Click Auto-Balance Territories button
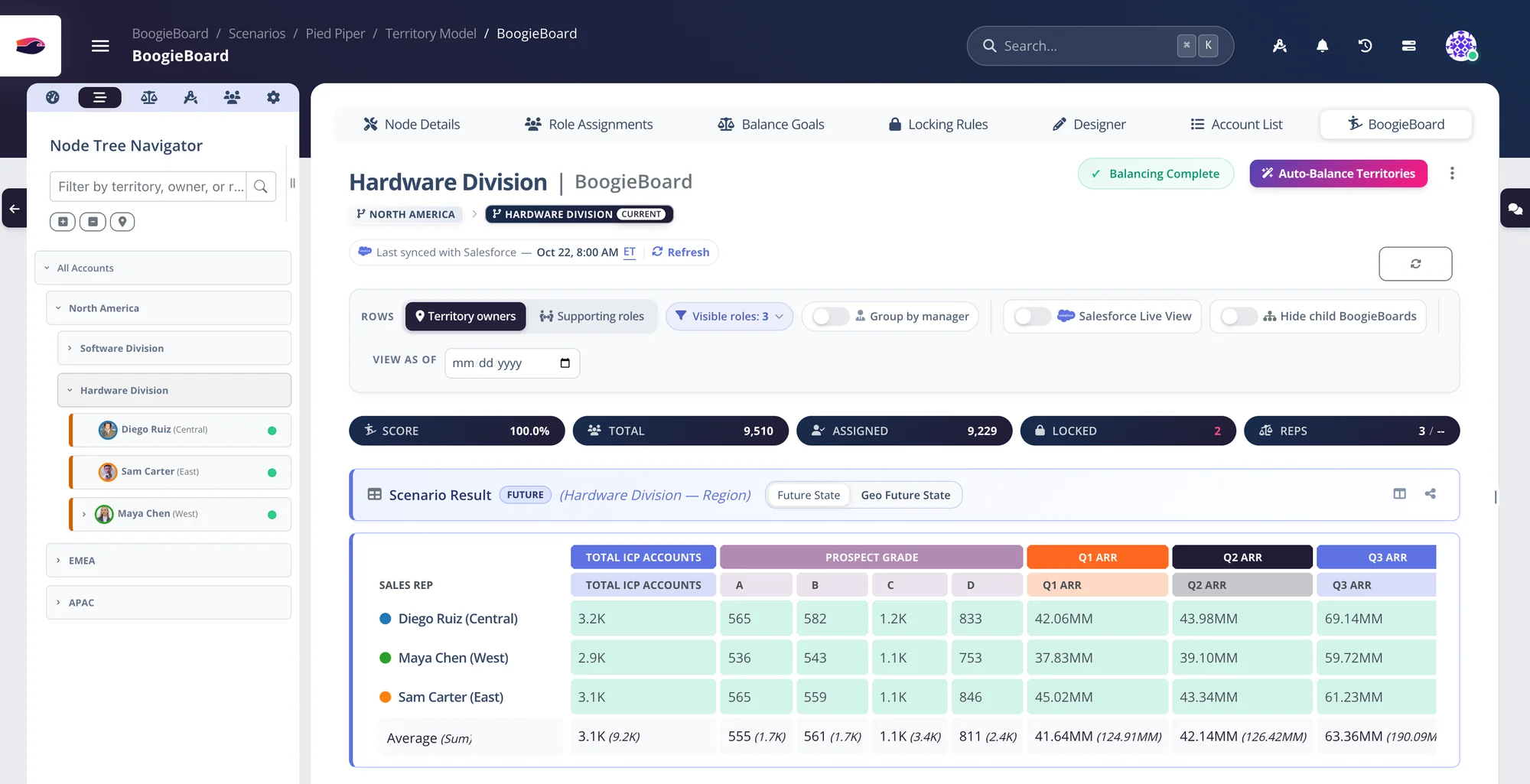The height and width of the screenshot is (784, 1530). (1339, 174)
